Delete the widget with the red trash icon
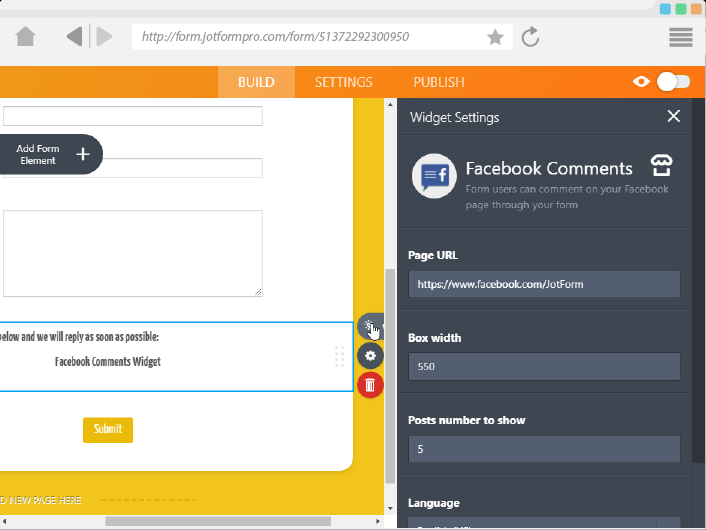 click(370, 384)
